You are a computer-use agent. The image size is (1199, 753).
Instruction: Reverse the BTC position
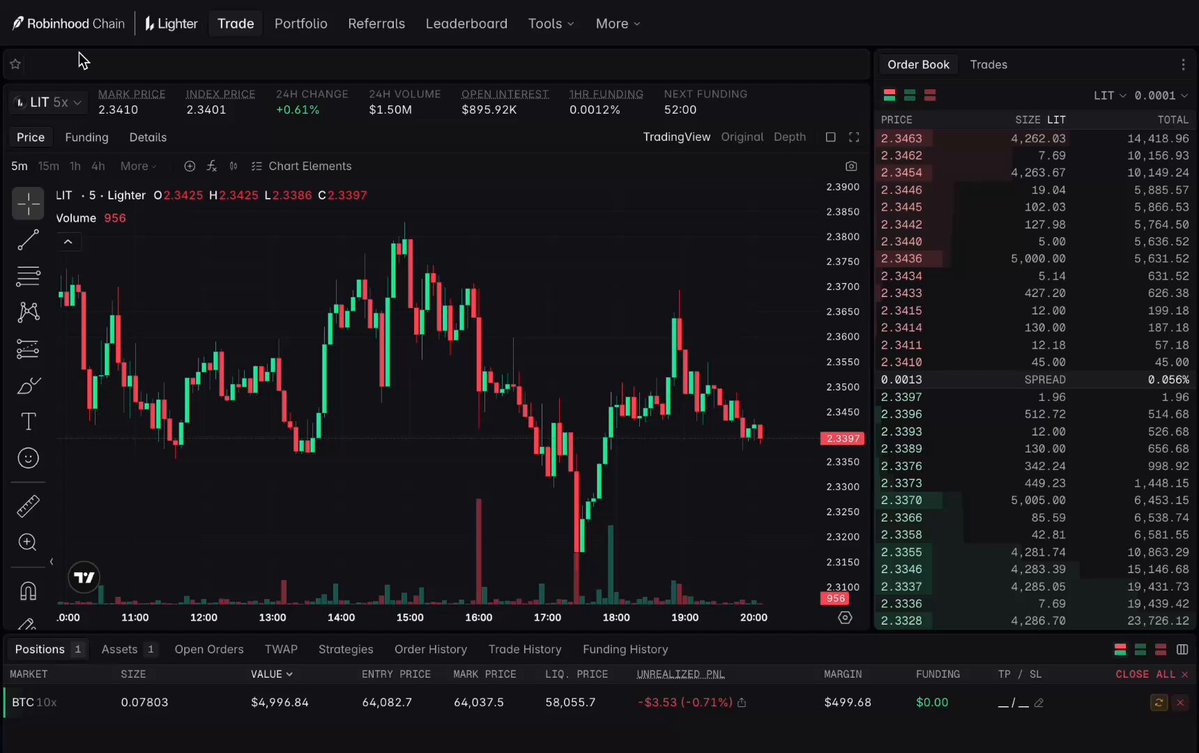pyautogui.click(x=1158, y=703)
